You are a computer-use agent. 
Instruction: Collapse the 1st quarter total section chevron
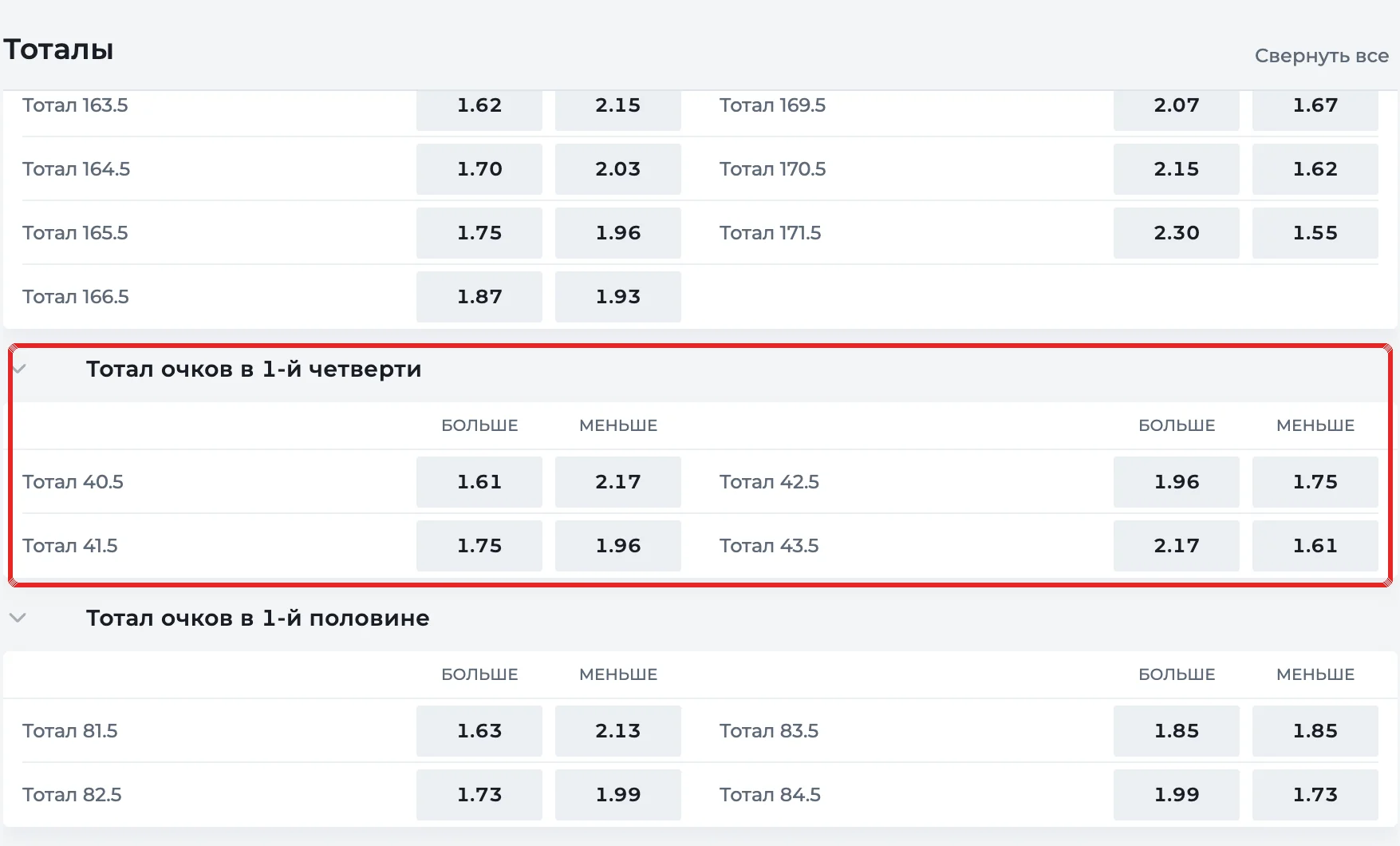point(20,369)
